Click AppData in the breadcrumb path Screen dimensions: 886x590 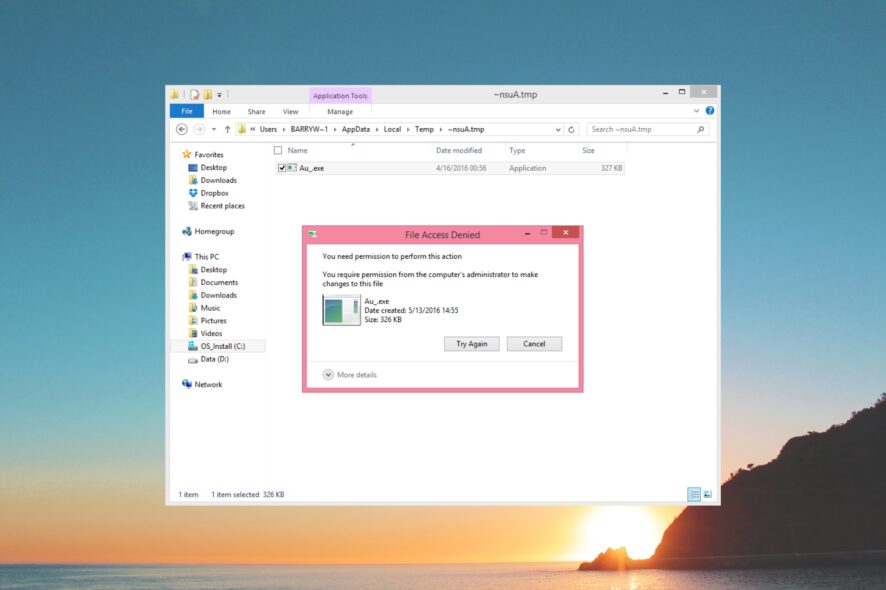356,129
